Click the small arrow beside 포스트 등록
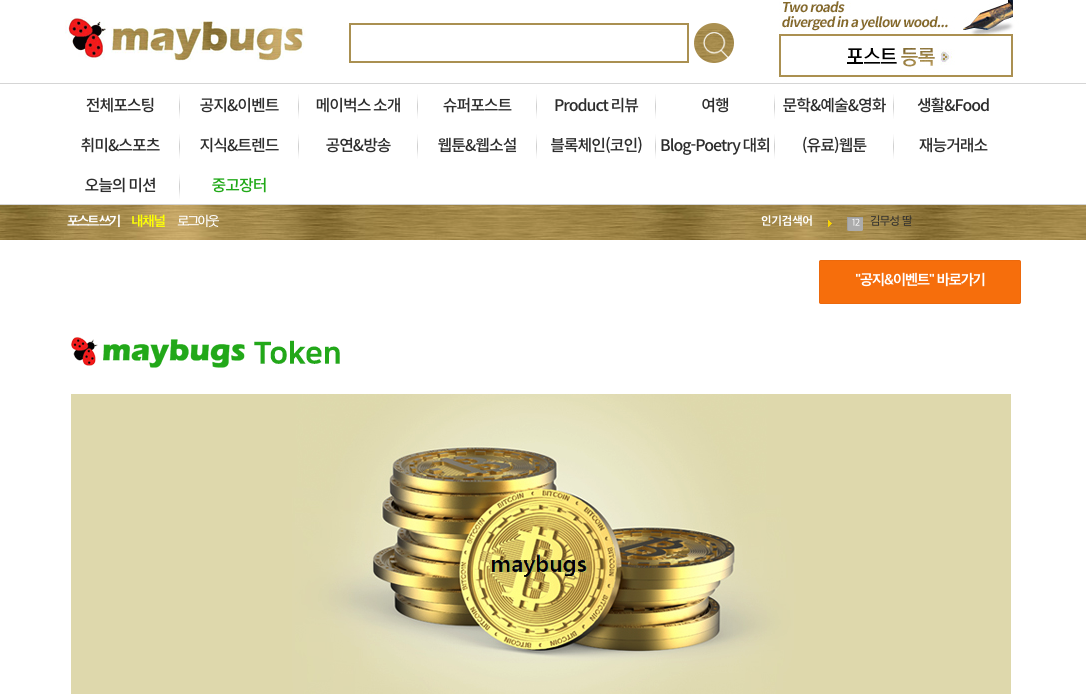1086x700 pixels. coord(945,57)
